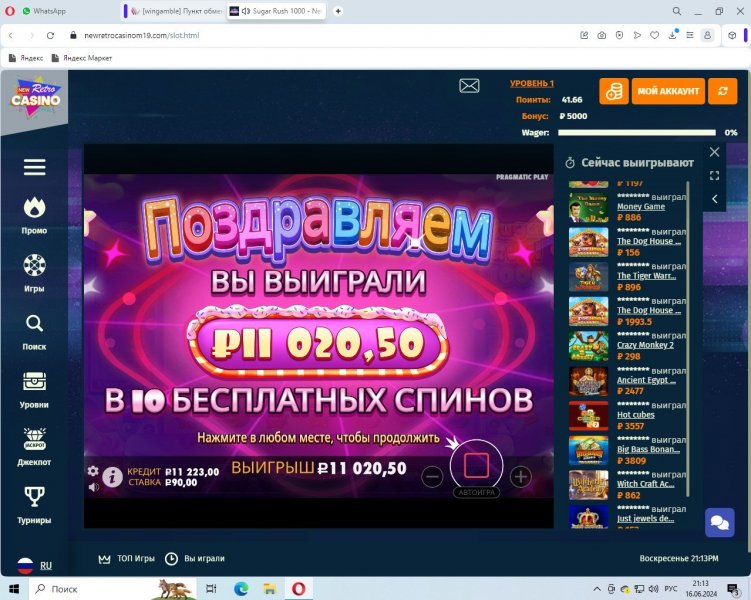Decrease the bet with minus button
Viewport: 751px width, 600px height.
pos(432,476)
